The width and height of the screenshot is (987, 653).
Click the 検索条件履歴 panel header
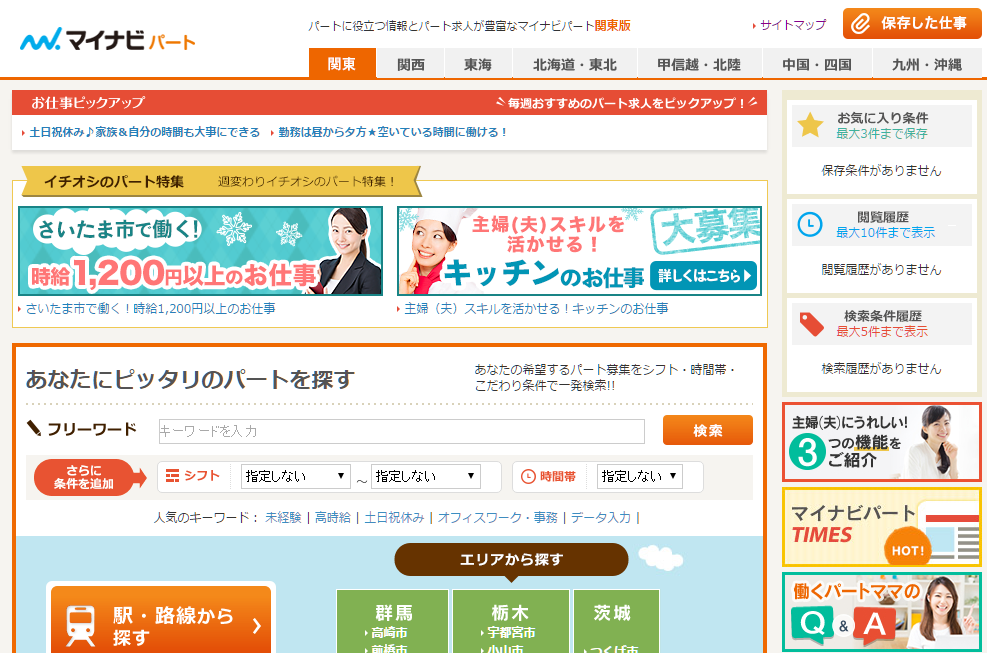tap(882, 324)
